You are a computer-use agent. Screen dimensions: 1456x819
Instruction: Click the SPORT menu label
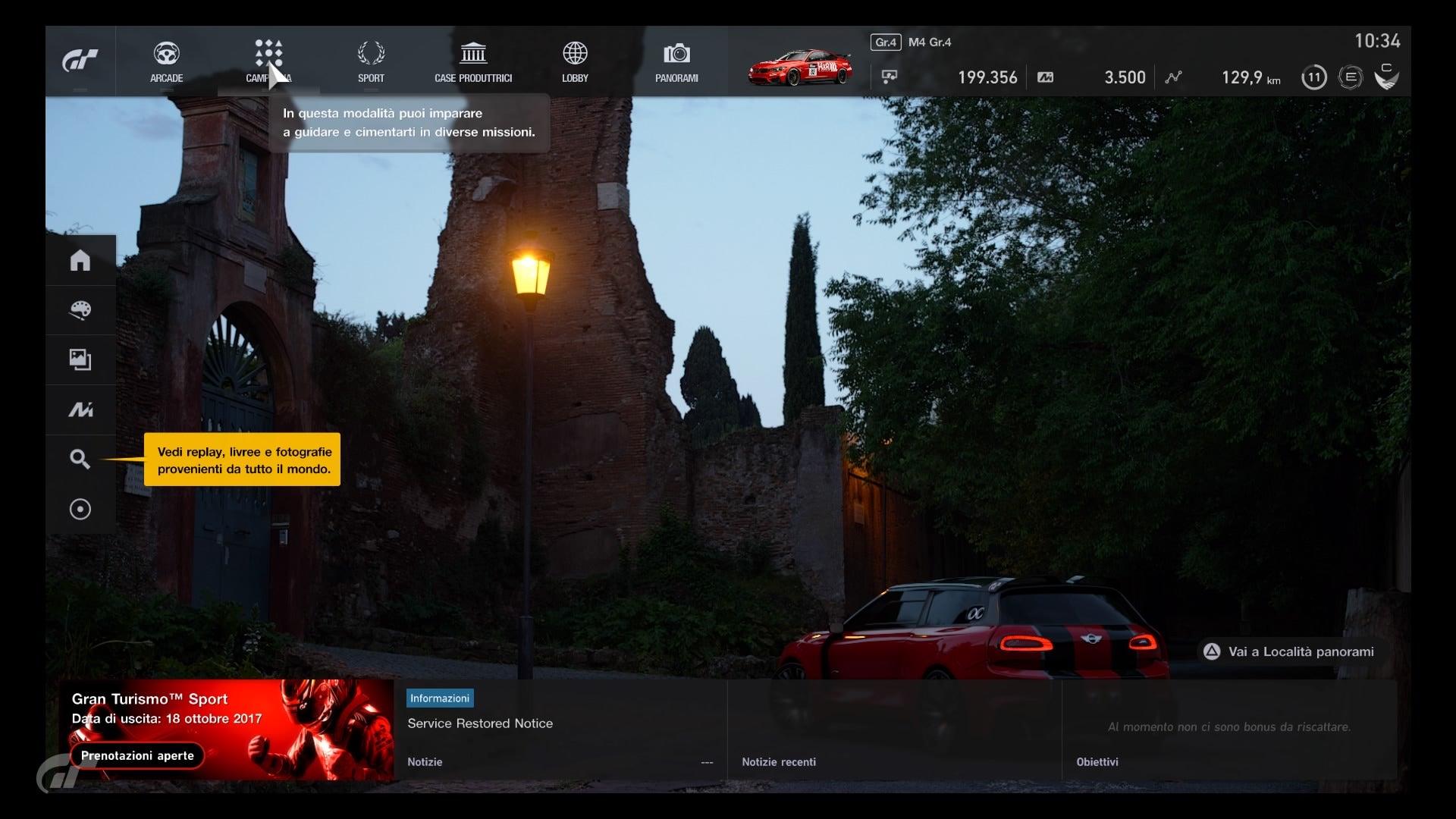point(371,78)
